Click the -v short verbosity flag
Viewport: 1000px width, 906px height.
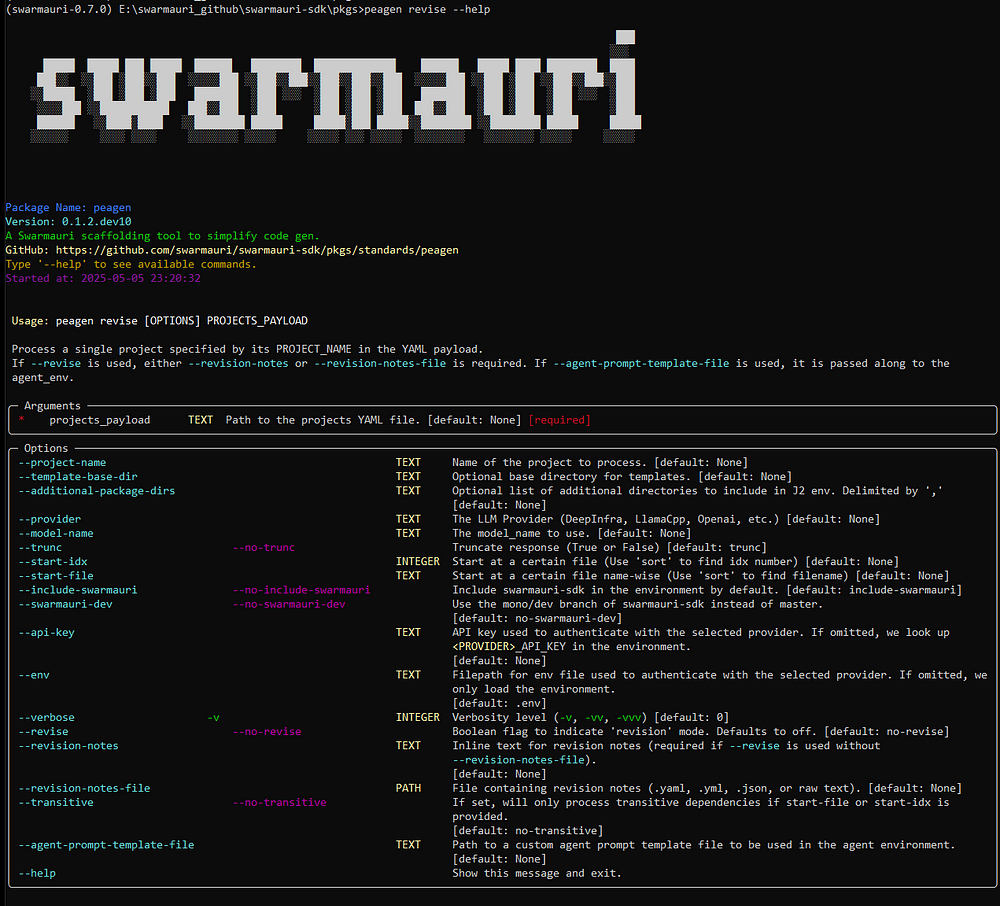click(214, 717)
